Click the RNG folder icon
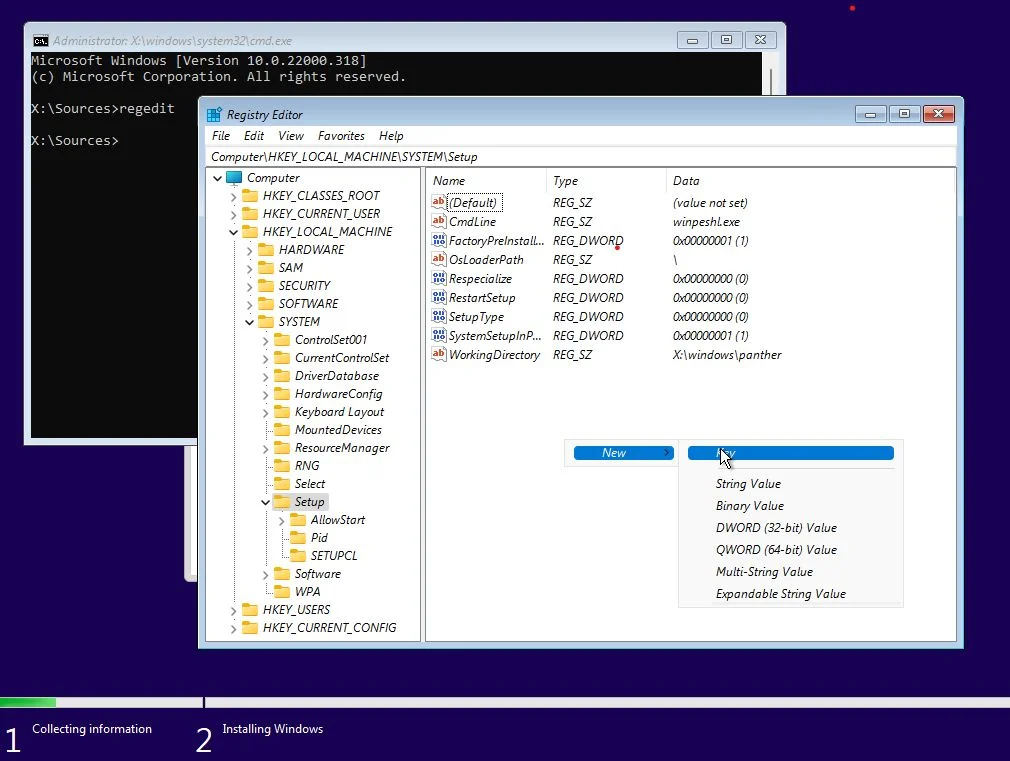This screenshot has width=1010, height=761. [x=282, y=466]
